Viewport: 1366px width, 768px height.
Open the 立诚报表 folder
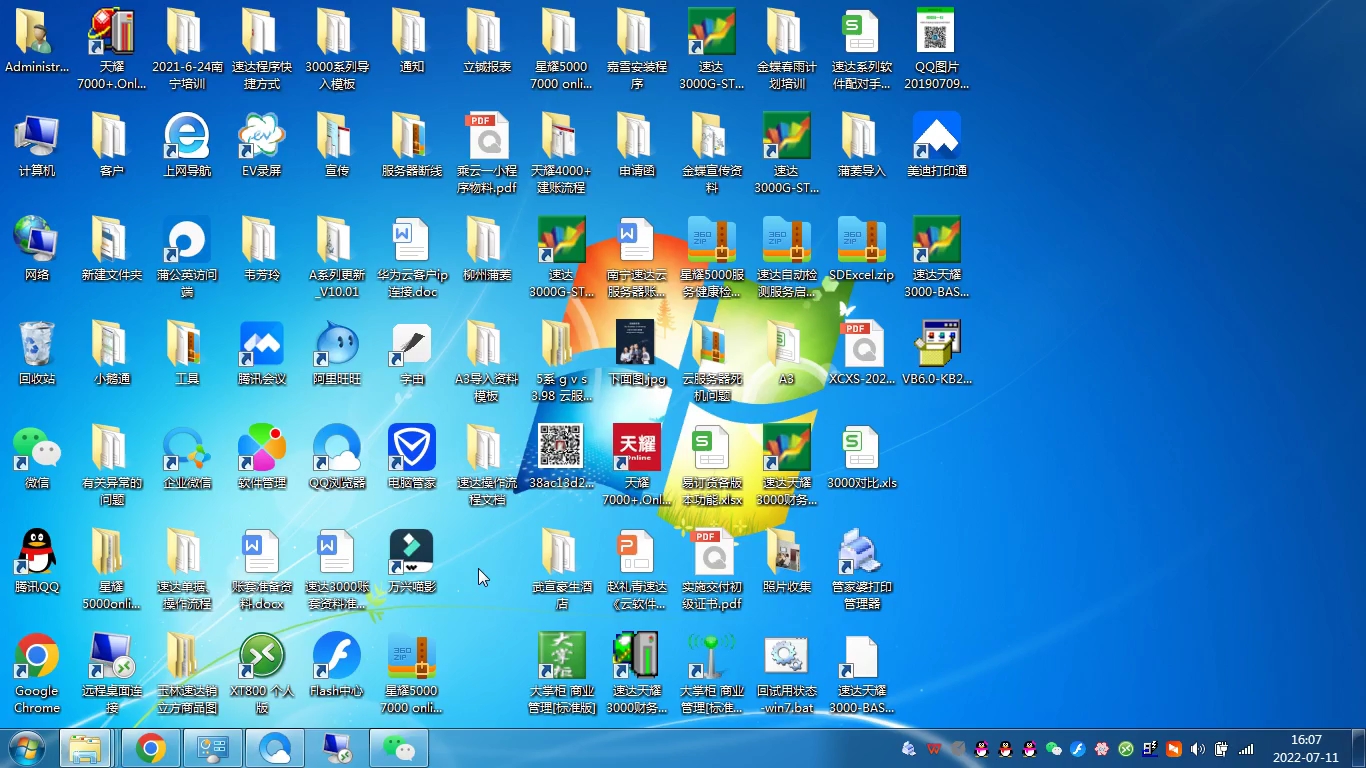pyautogui.click(x=487, y=42)
